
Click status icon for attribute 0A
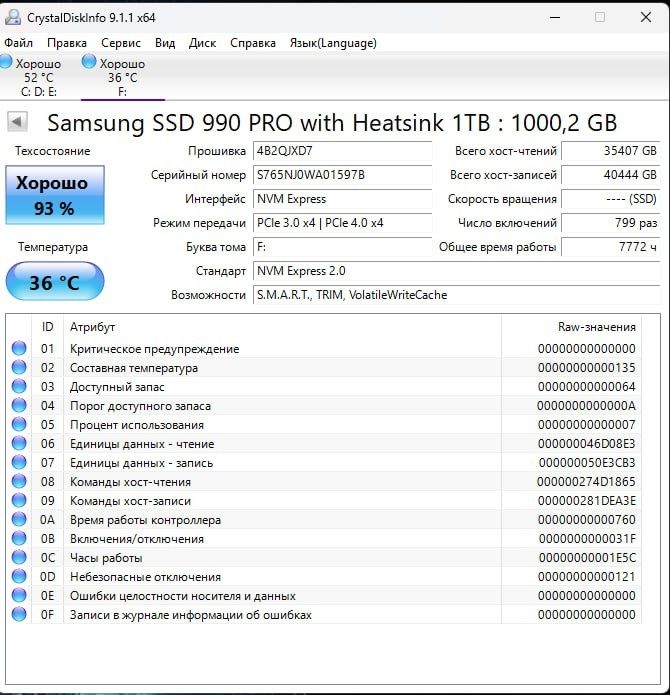pyautogui.click(x=19, y=519)
